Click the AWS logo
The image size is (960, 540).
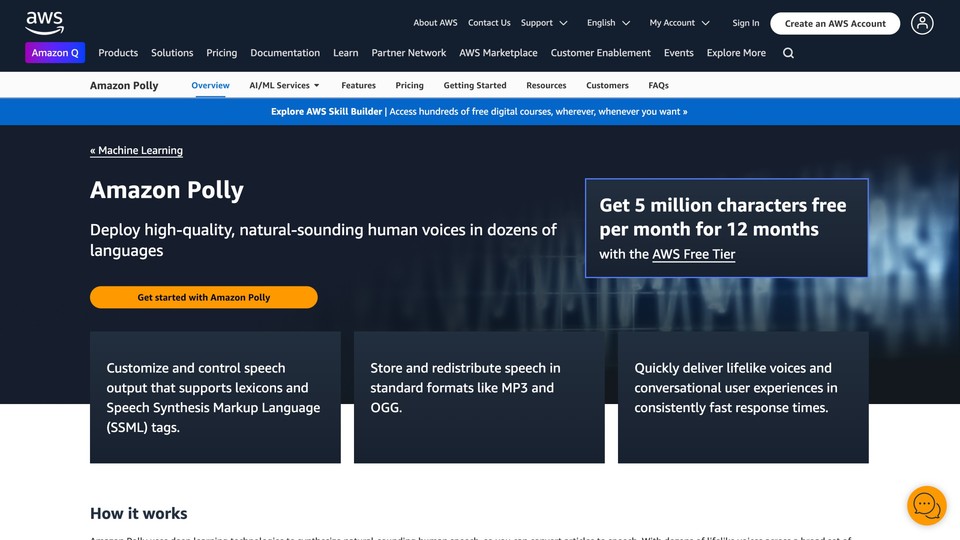(44, 23)
